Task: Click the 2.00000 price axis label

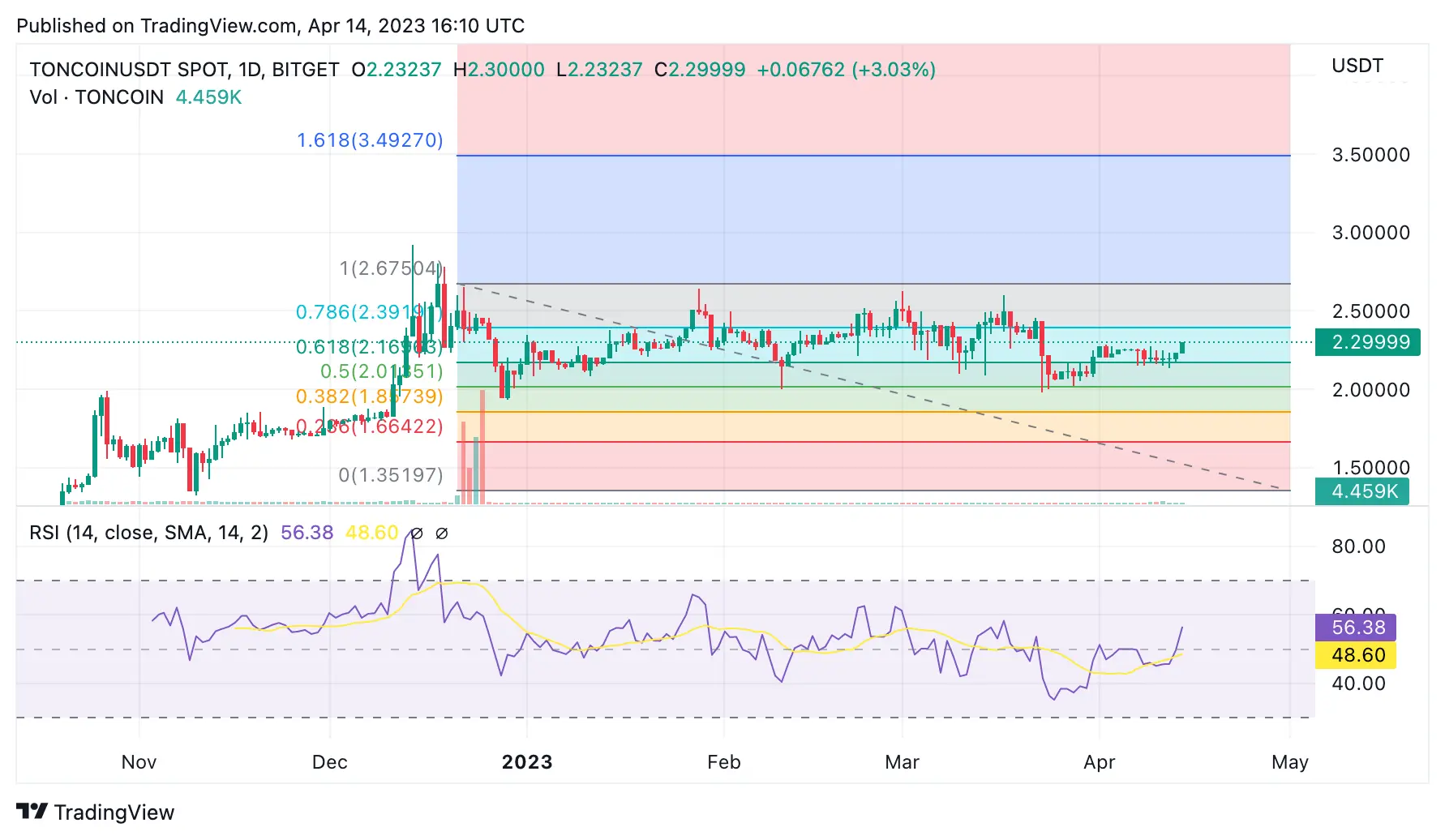Action: coord(1371,390)
